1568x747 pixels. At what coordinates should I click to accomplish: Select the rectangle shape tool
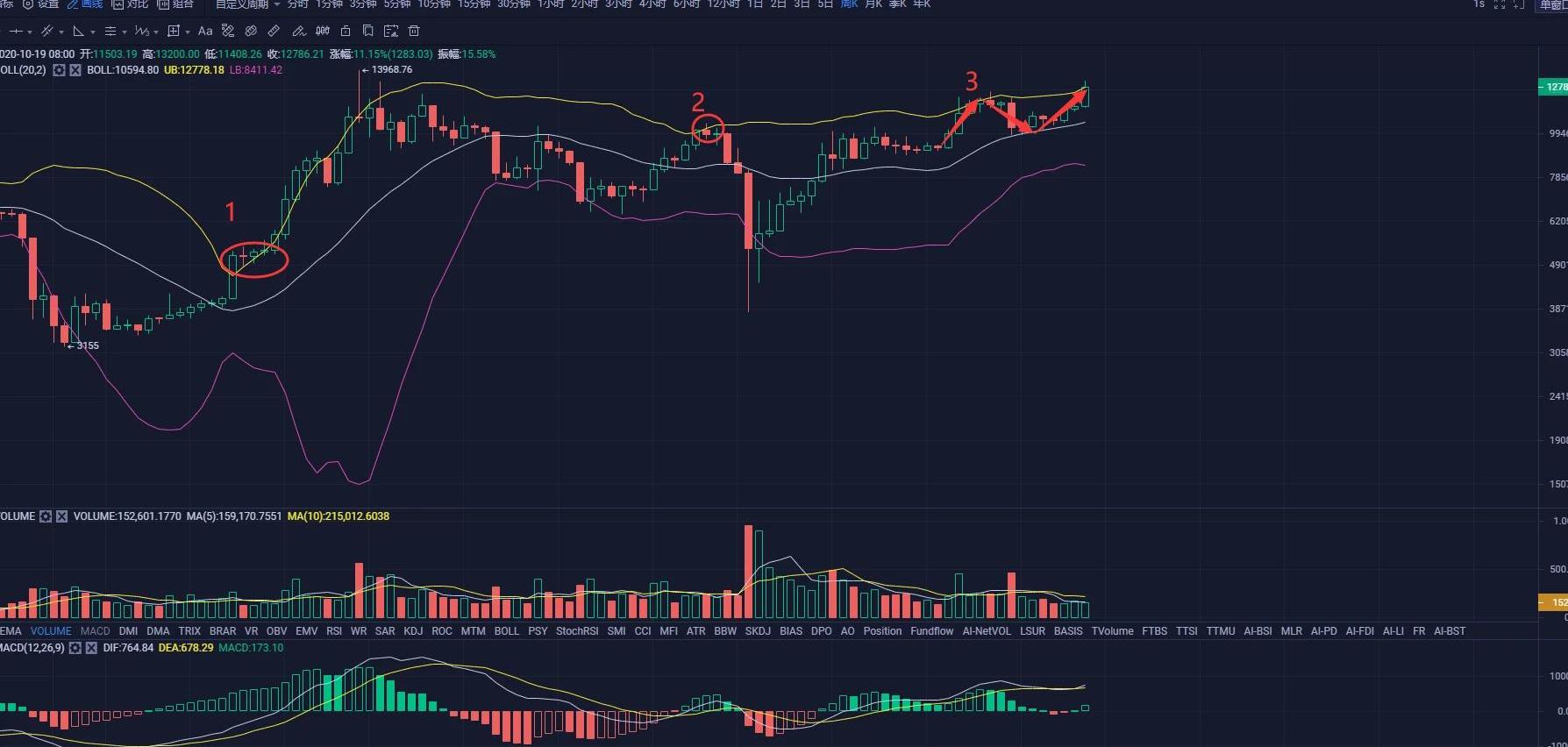(174, 31)
